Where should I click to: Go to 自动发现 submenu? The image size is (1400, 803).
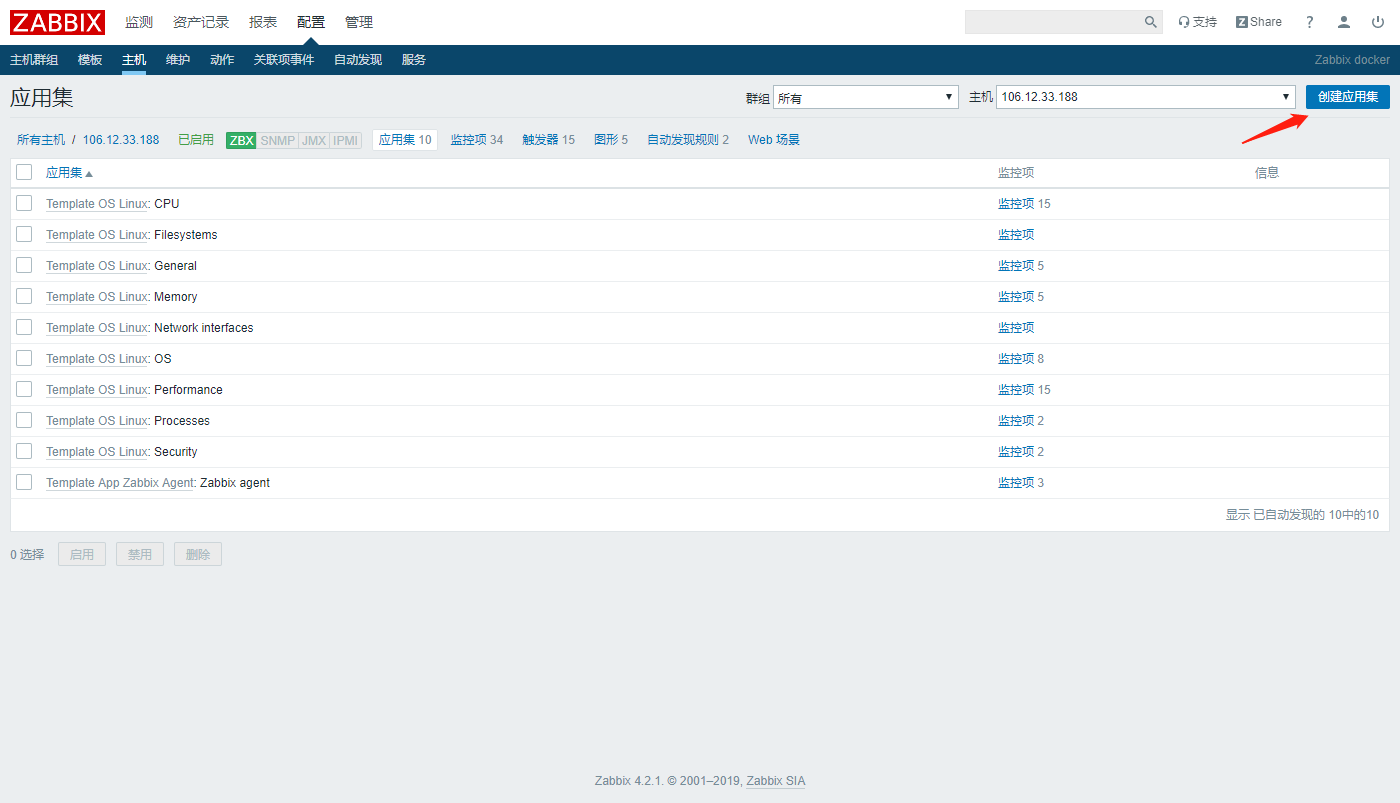pyautogui.click(x=358, y=60)
